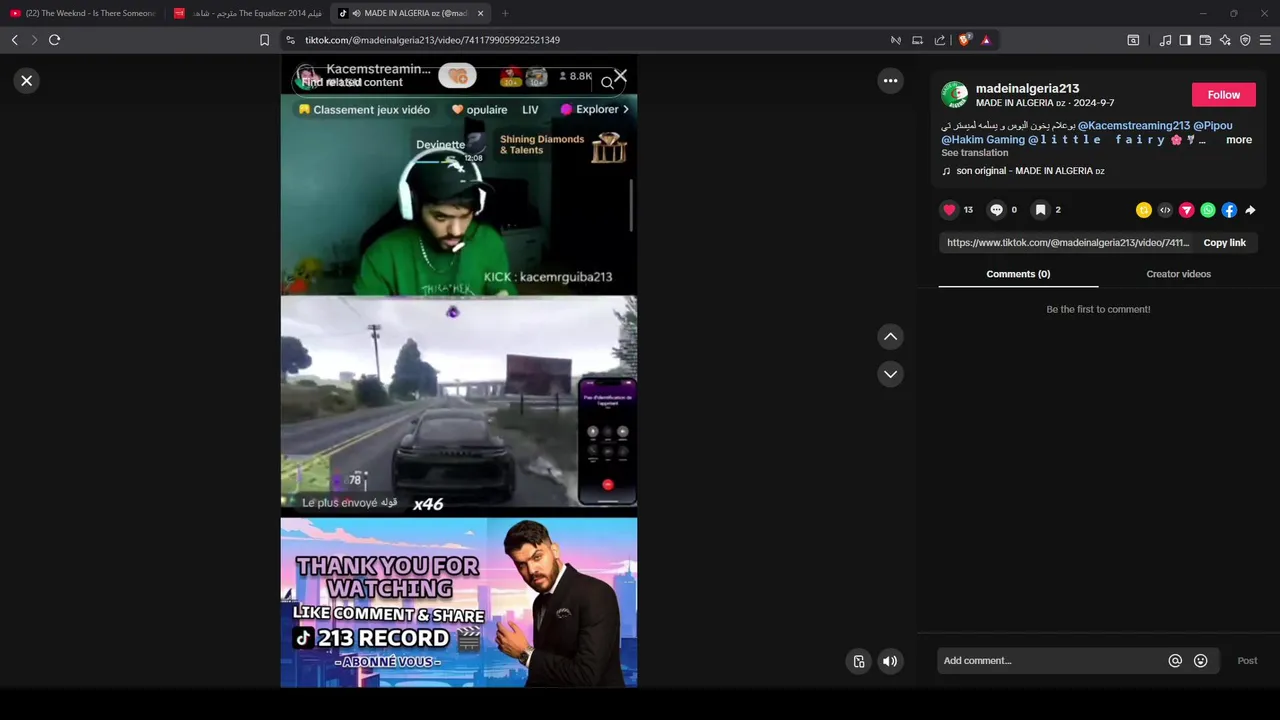
Task: Like the video with the heart icon
Action: pos(949,210)
